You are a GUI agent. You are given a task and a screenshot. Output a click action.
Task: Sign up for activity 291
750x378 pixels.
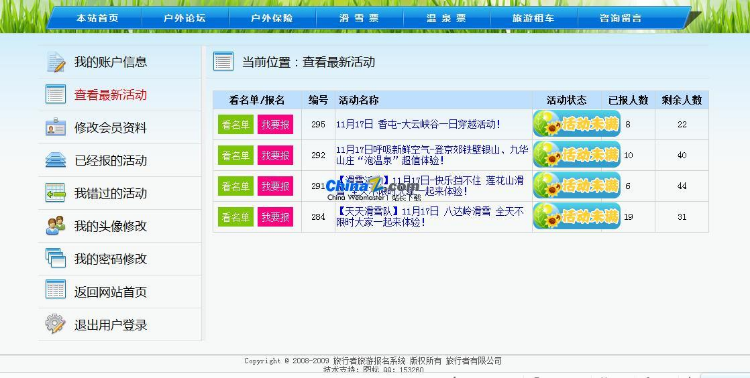(275, 186)
